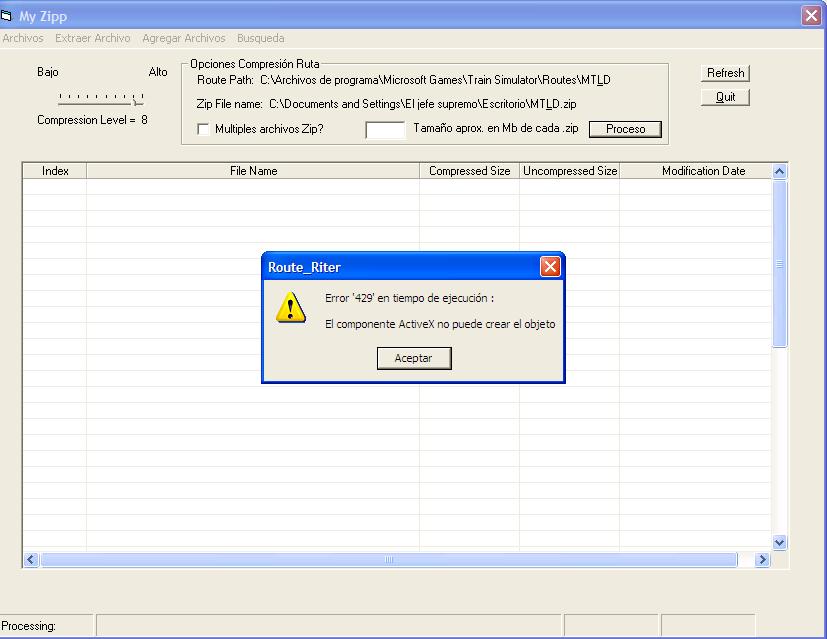Click the Compression Level slider handle
This screenshot has height=639, width=827.
point(138,100)
